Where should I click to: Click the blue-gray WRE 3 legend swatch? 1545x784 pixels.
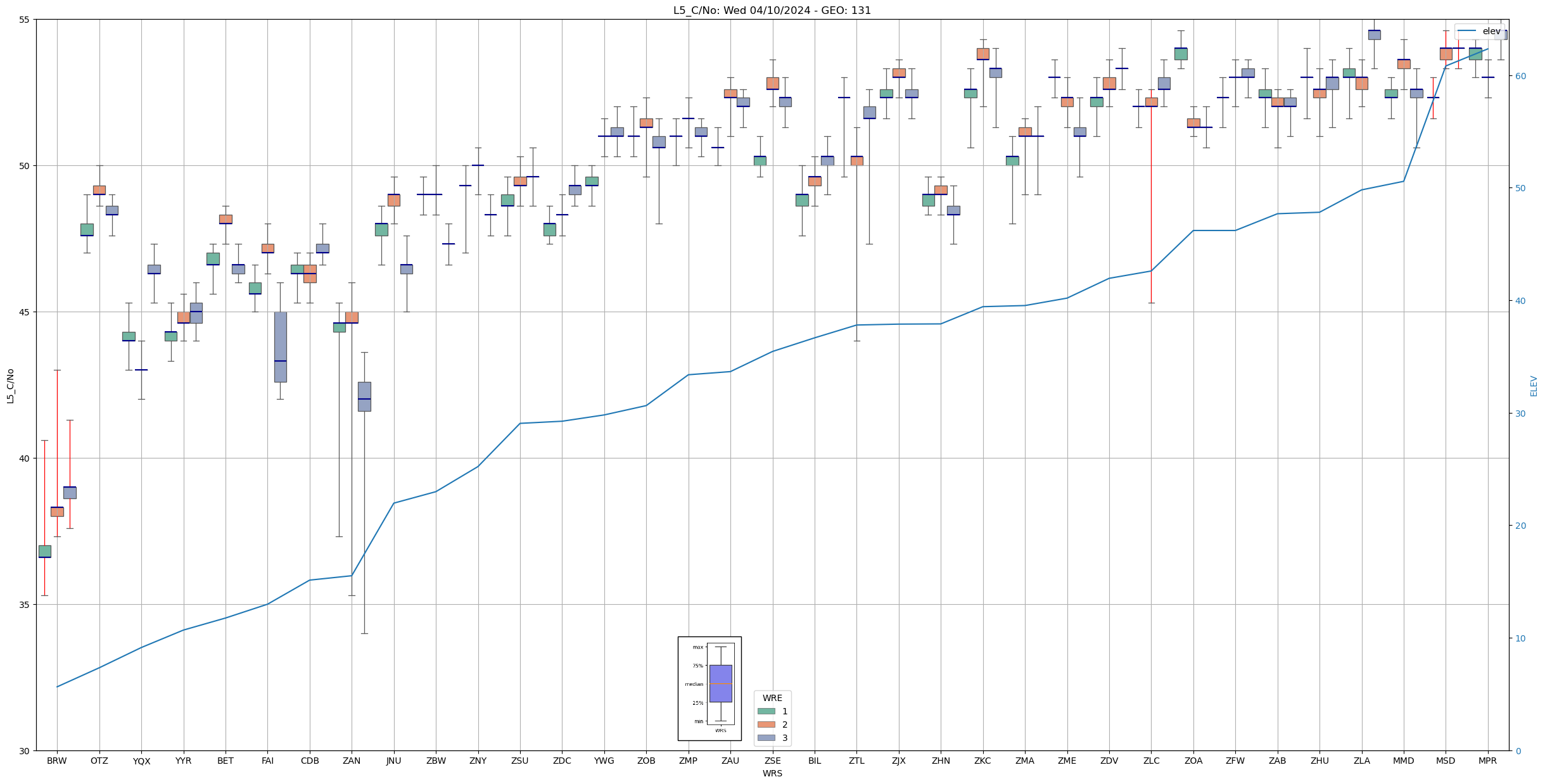pos(766,738)
